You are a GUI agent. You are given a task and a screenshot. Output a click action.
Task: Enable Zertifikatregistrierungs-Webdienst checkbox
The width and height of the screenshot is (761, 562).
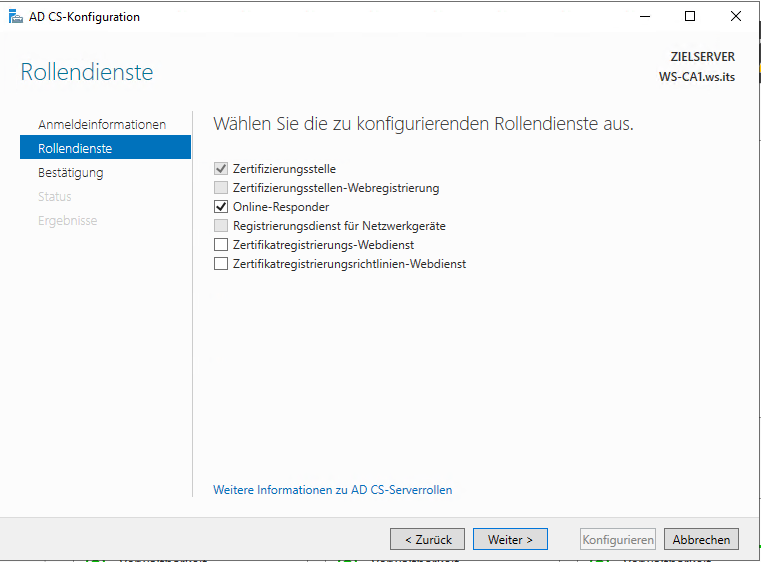click(x=221, y=245)
